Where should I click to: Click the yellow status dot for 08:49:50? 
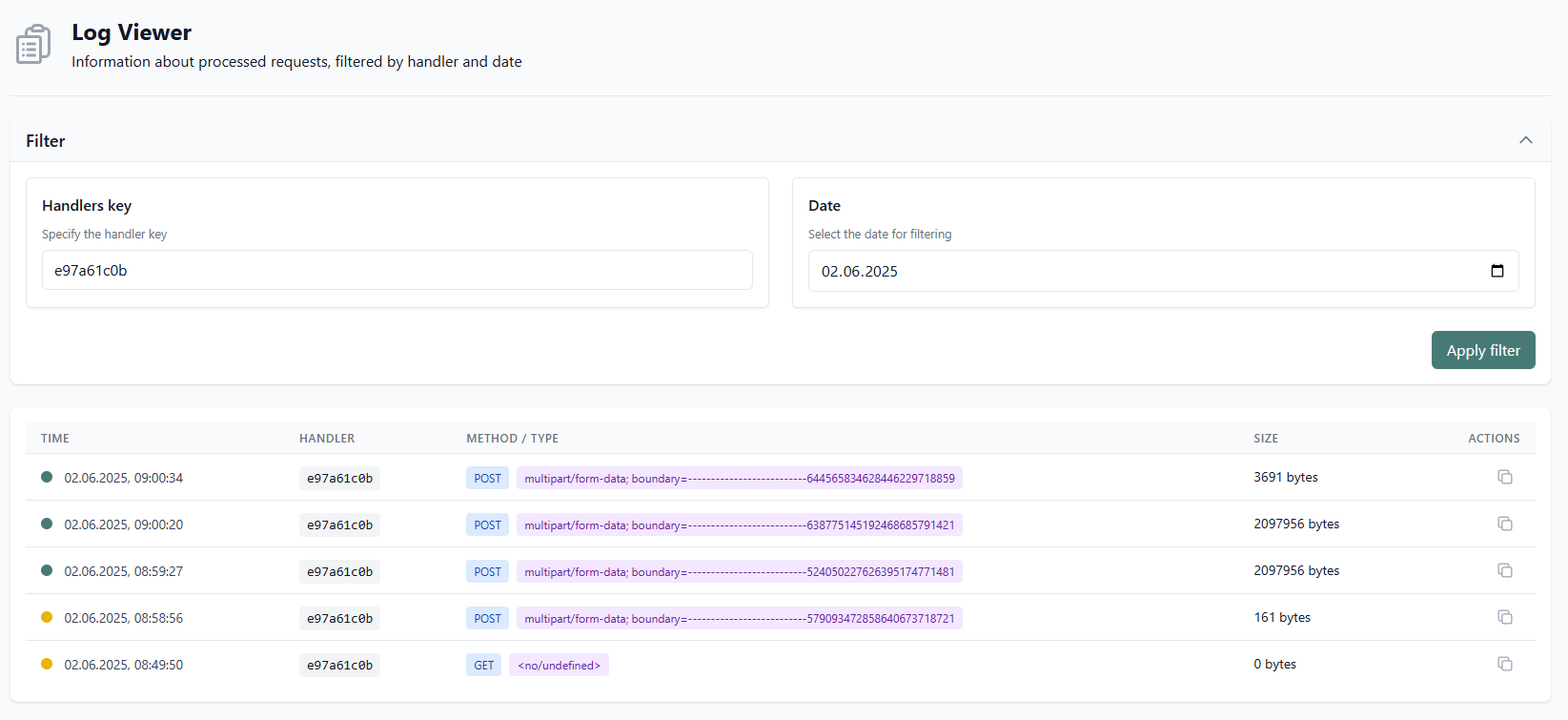click(x=47, y=664)
